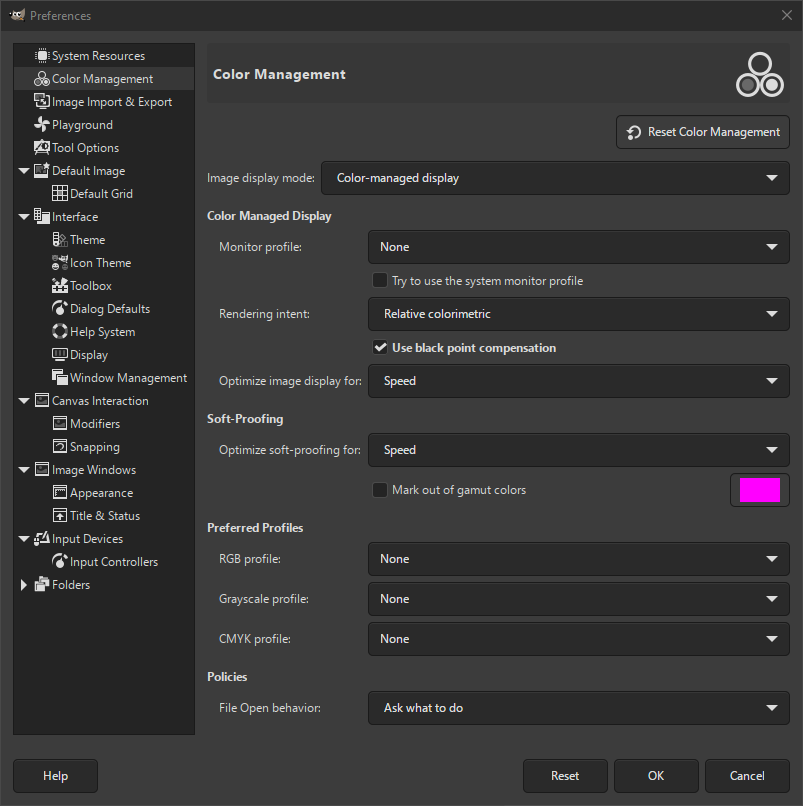Open the Help dialog
Screen dimensions: 803x806
coord(55,775)
